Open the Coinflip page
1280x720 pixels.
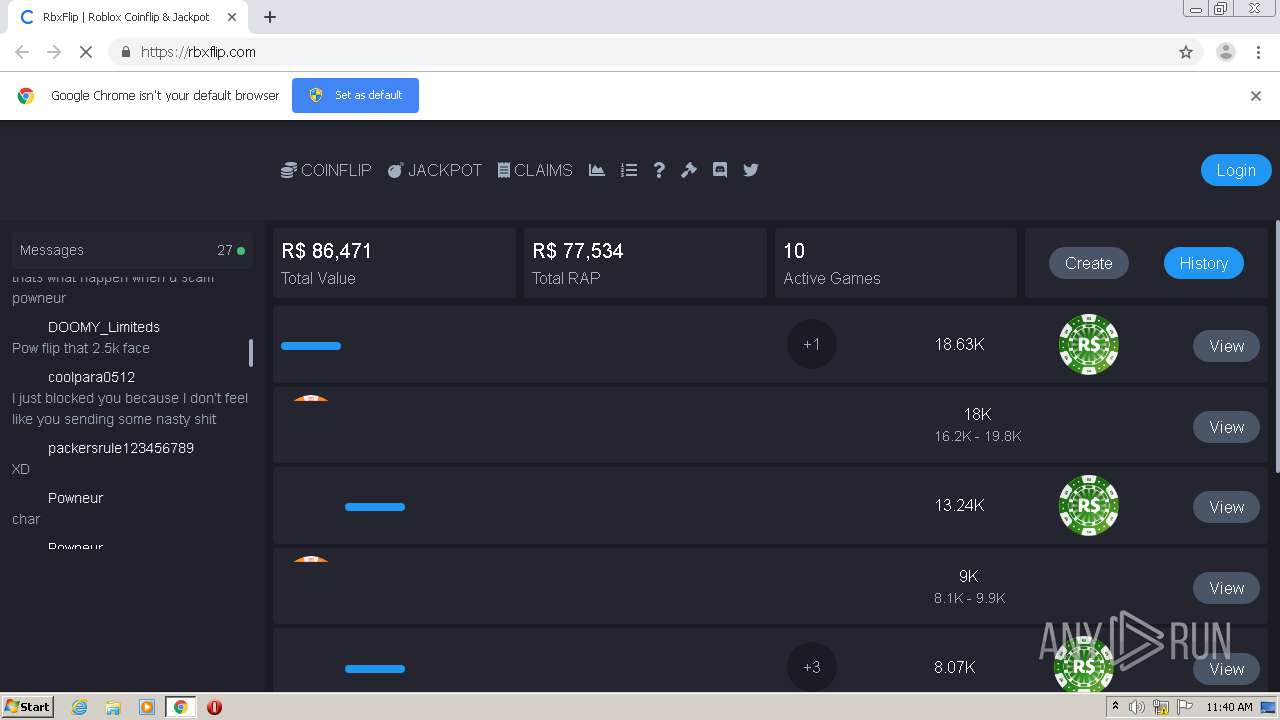tap(326, 170)
